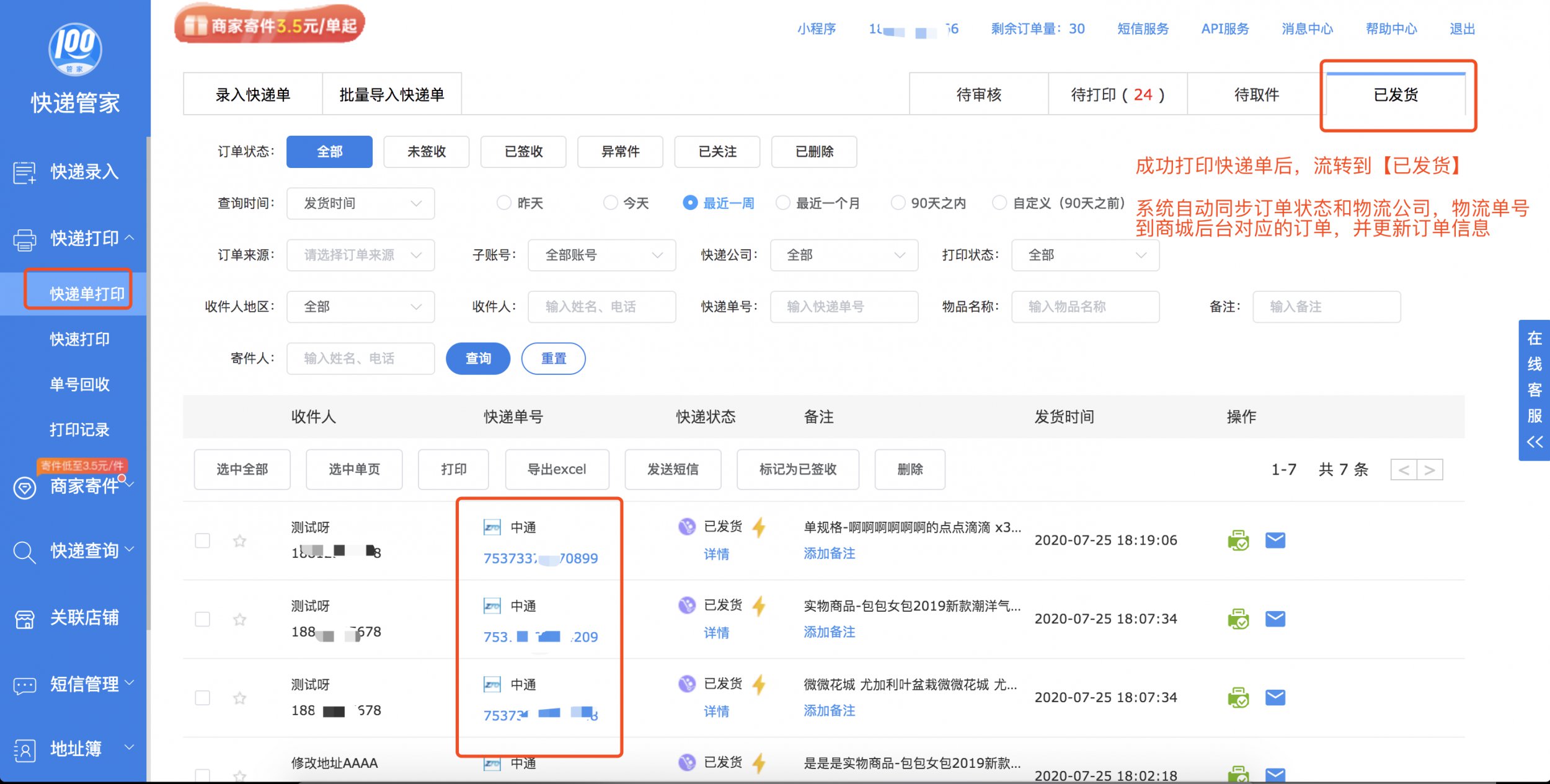Filter orders by 未签收 status
The width and height of the screenshot is (1550, 784).
pos(427,152)
